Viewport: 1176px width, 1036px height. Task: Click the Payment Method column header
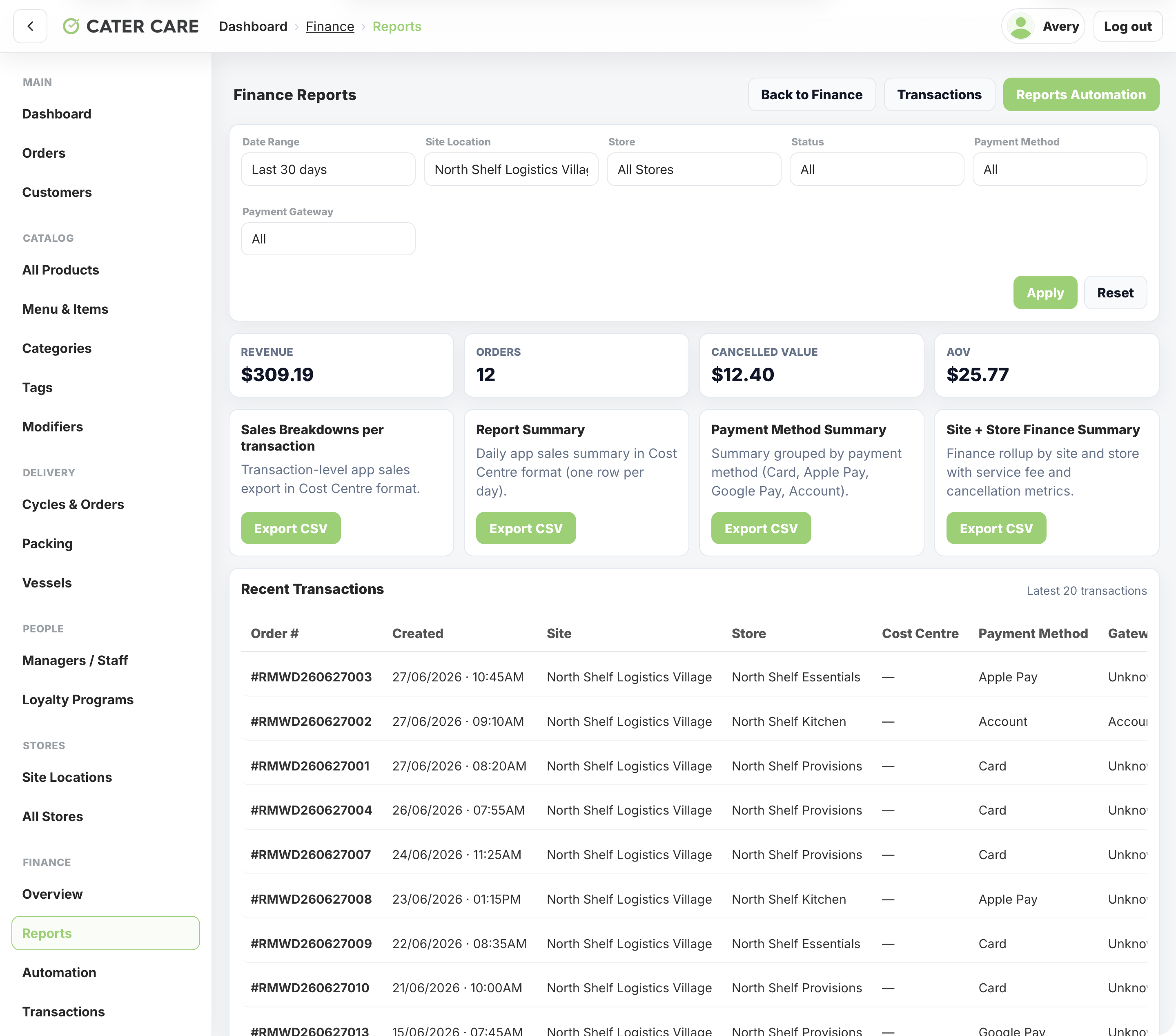pos(1033,633)
